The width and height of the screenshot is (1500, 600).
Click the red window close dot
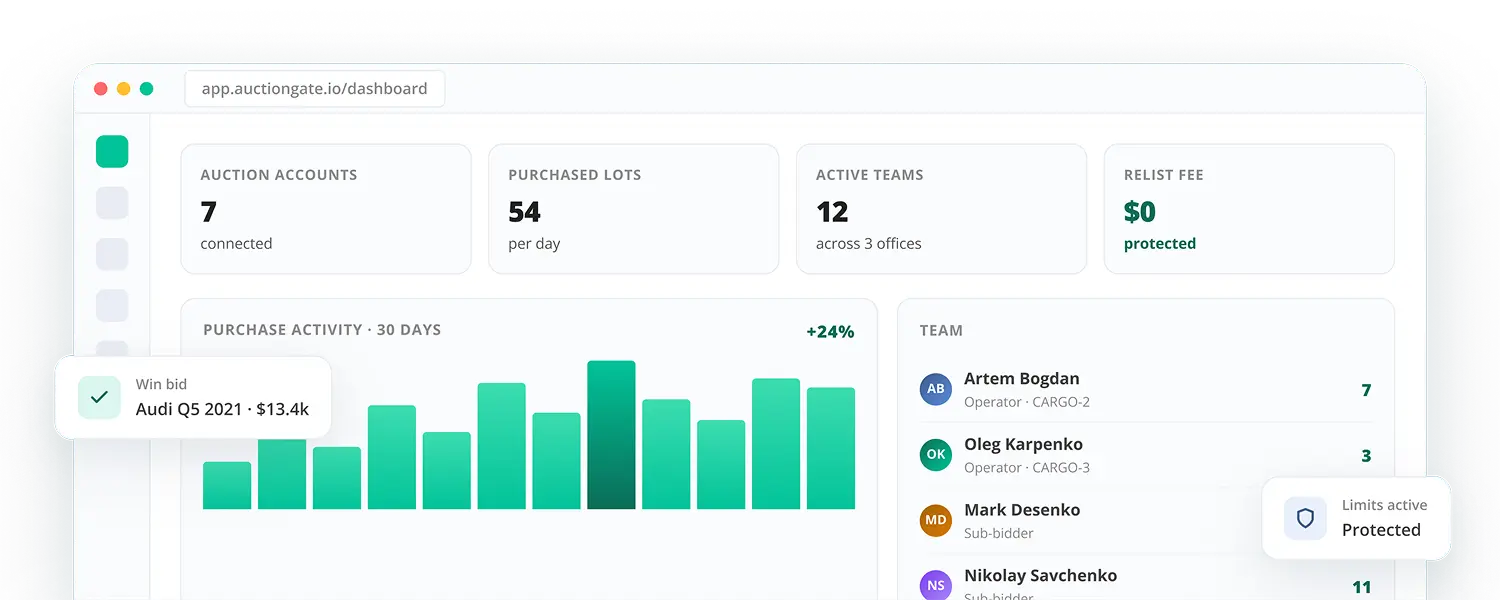[x=101, y=89]
